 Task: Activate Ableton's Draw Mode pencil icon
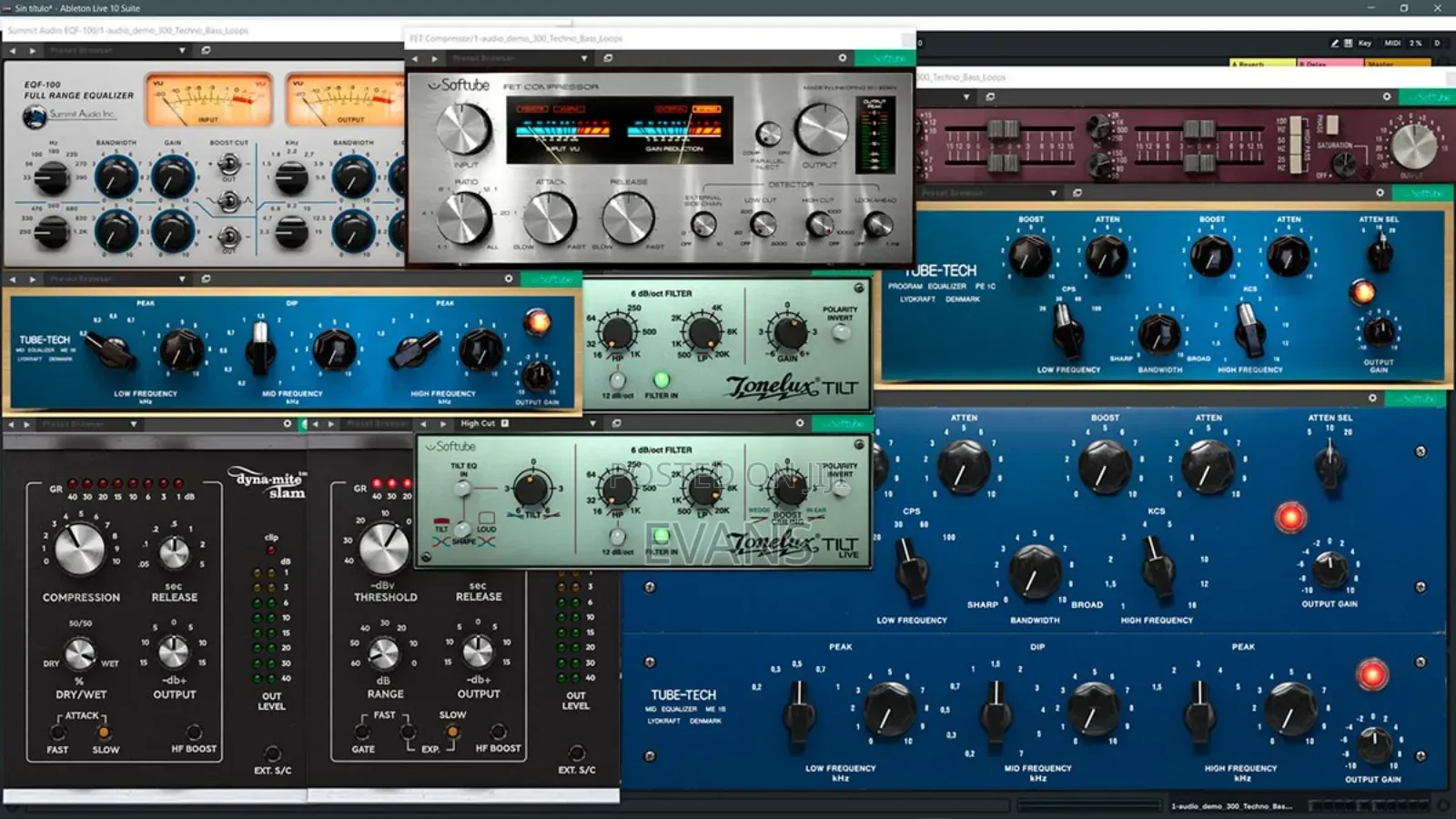pos(1335,43)
